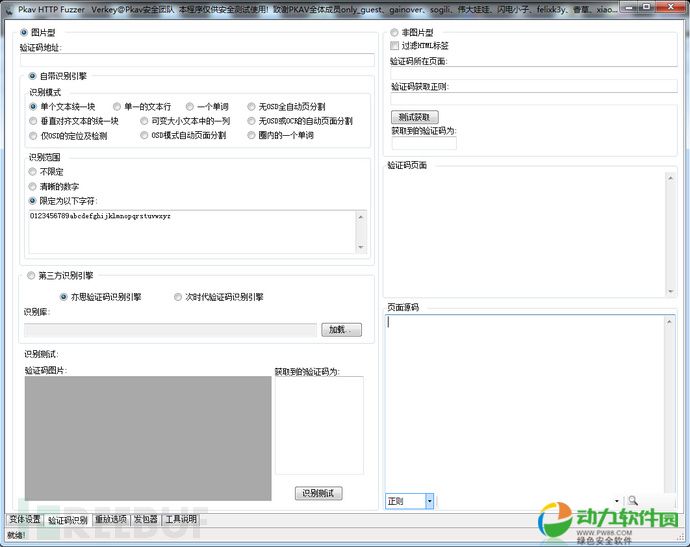Click the 页面源码 scrollbar down arrow
Screen dimensions: 690x547
tap(668, 483)
